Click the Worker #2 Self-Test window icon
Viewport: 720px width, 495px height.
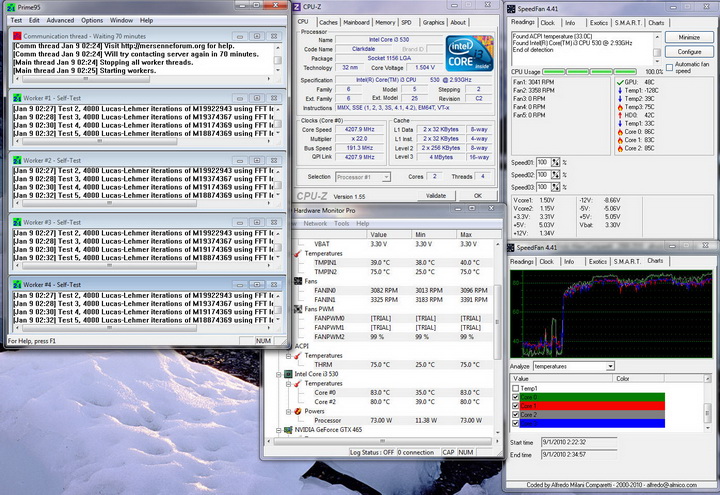tap(17, 160)
